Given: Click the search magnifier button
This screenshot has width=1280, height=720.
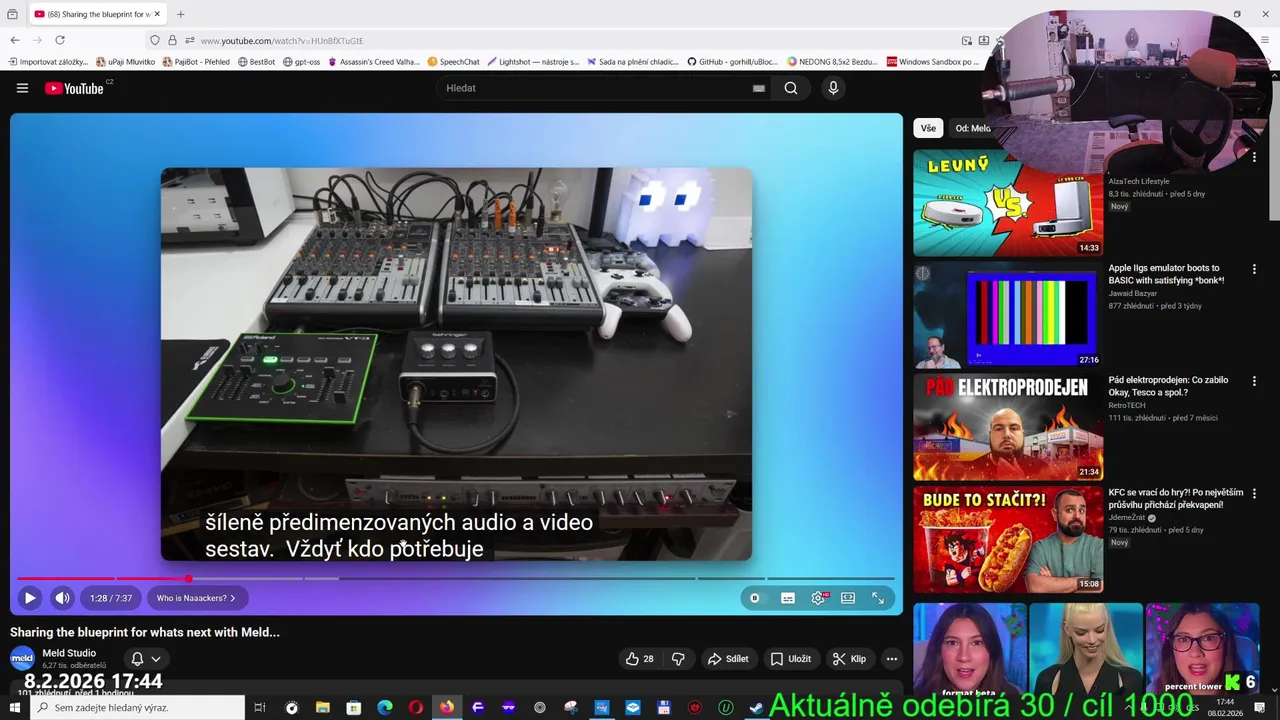Looking at the screenshot, I should tap(791, 88).
